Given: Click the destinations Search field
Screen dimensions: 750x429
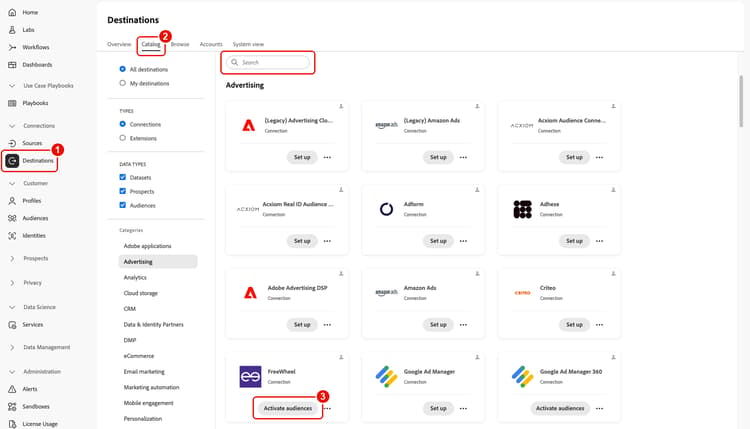Looking at the screenshot, I should [x=268, y=62].
